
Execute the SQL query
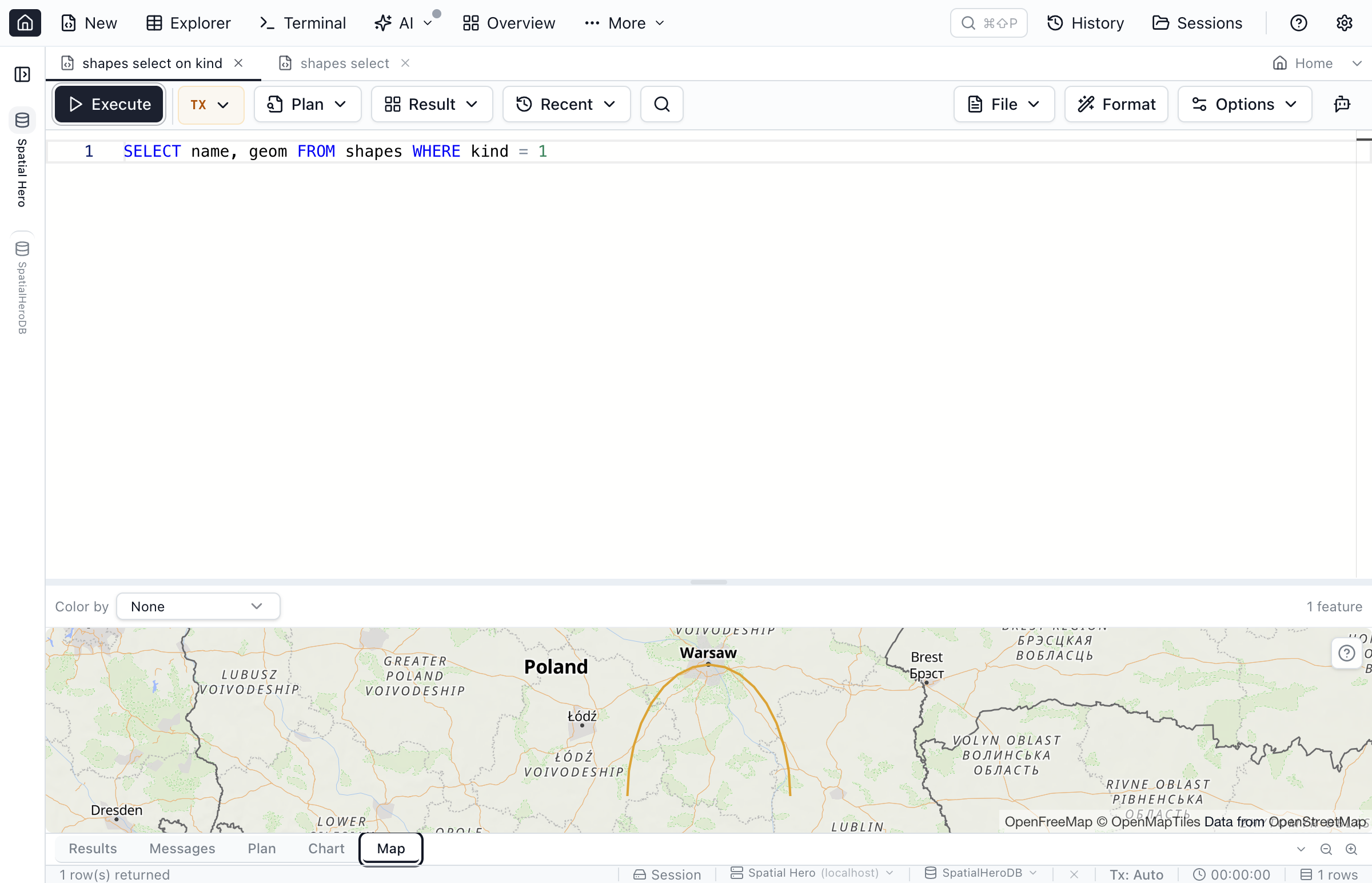click(109, 104)
